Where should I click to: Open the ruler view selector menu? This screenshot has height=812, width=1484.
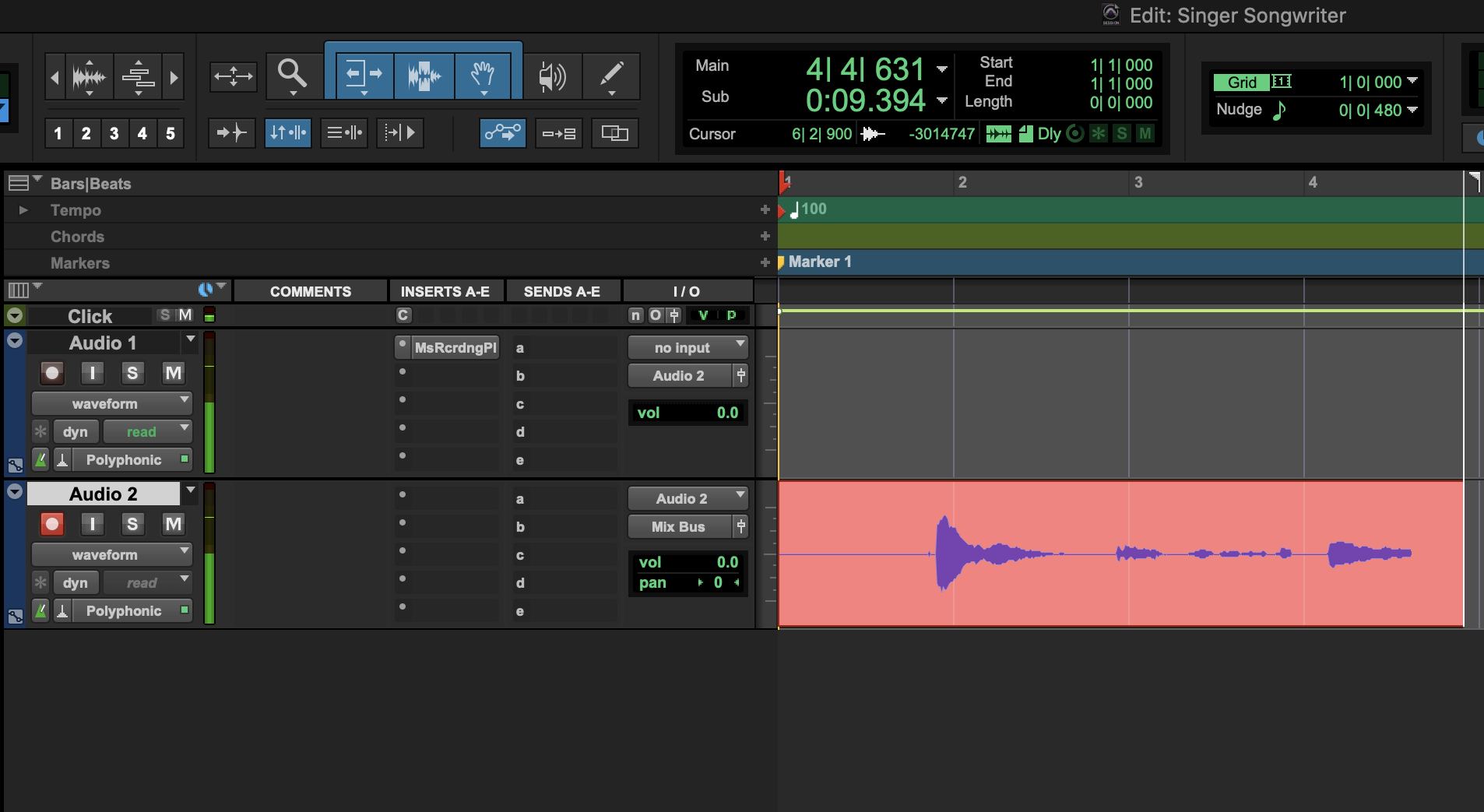tap(23, 183)
